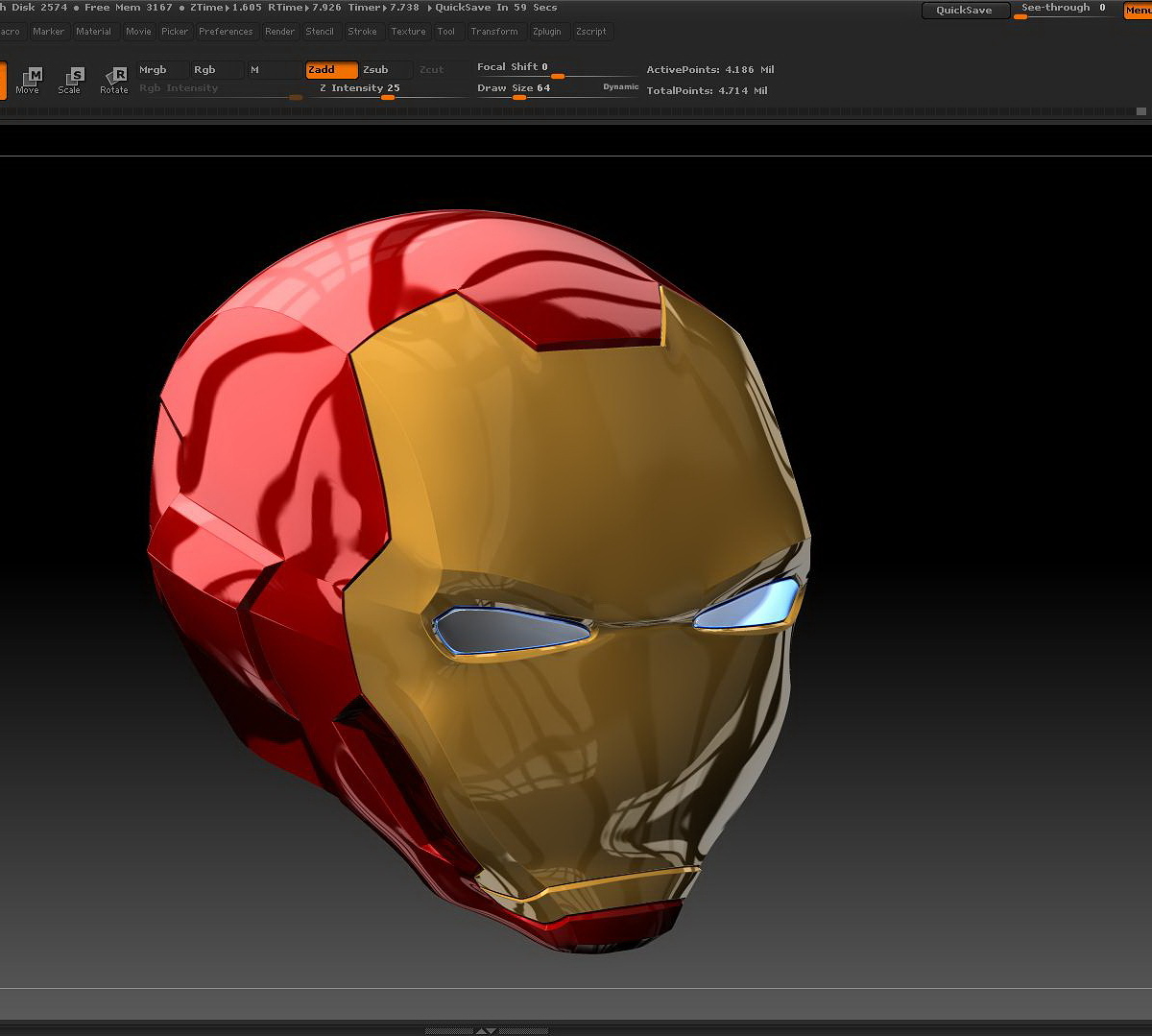Select the Rotate transform tool
The height and width of the screenshot is (1036, 1152).
[x=114, y=80]
